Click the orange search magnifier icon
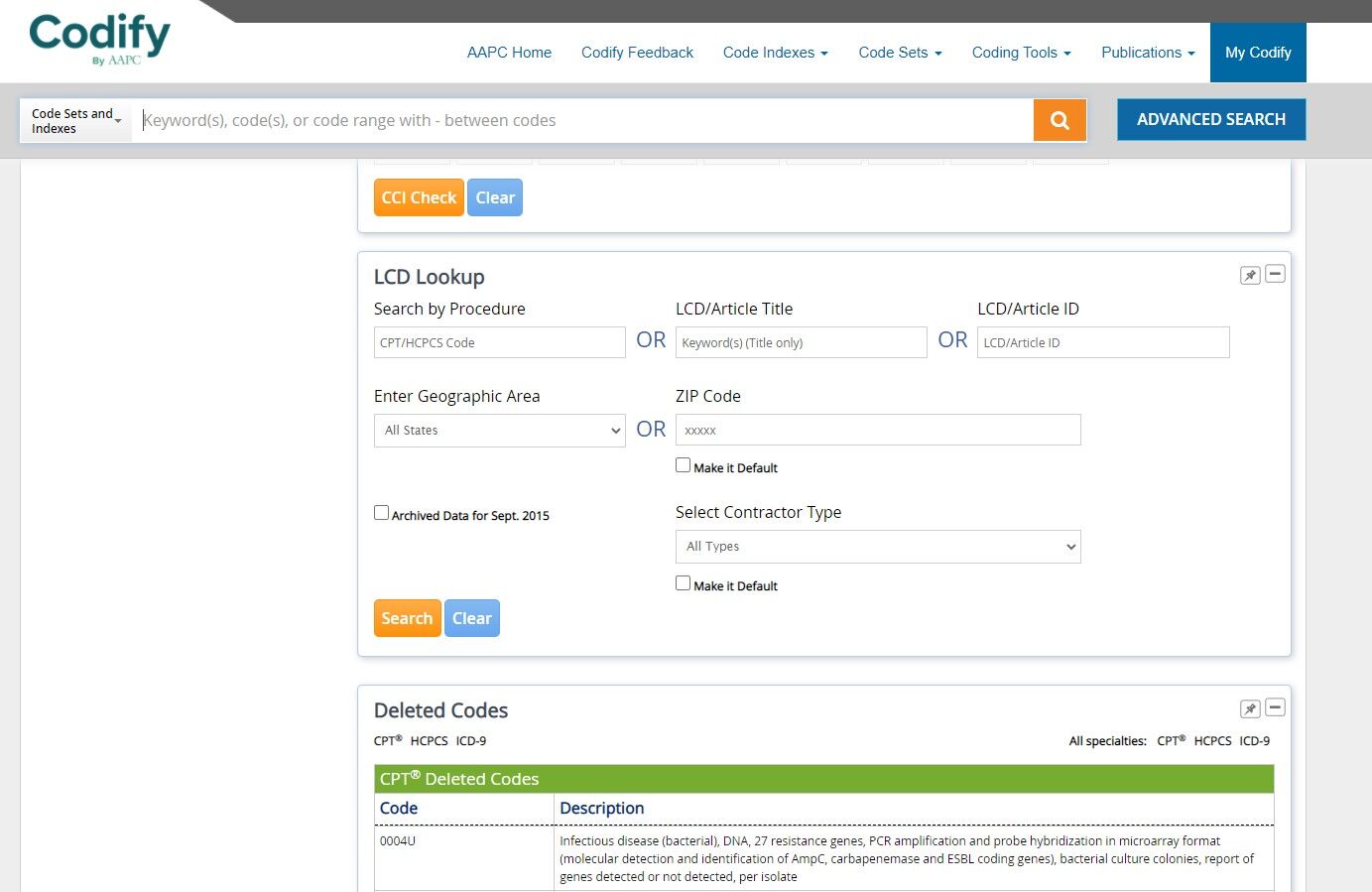This screenshot has width=1372, height=892. (x=1059, y=119)
